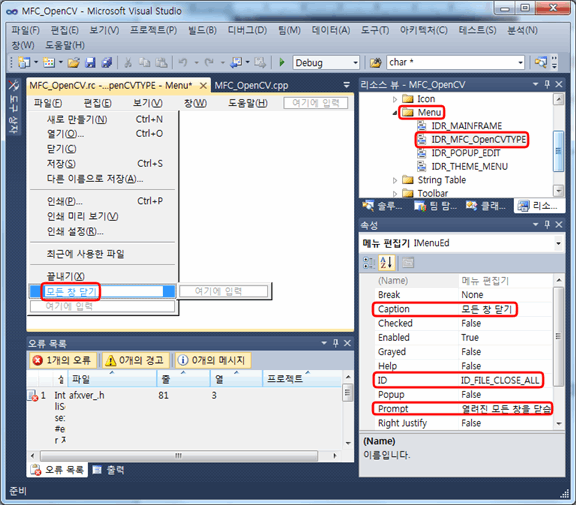Click the Caption property value field
The width and height of the screenshot is (576, 505).
point(505,309)
